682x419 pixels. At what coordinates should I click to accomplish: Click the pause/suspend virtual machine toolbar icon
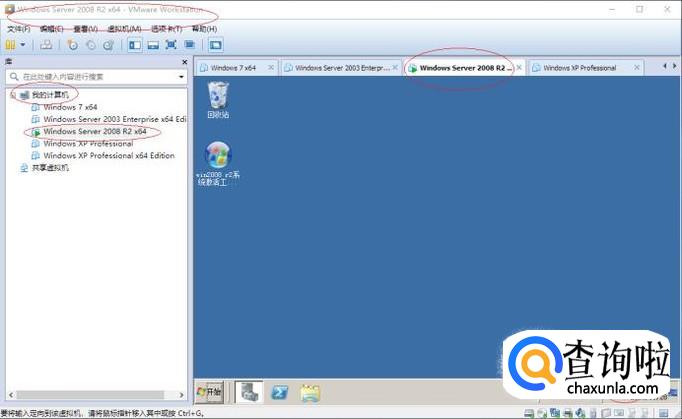[x=10, y=44]
